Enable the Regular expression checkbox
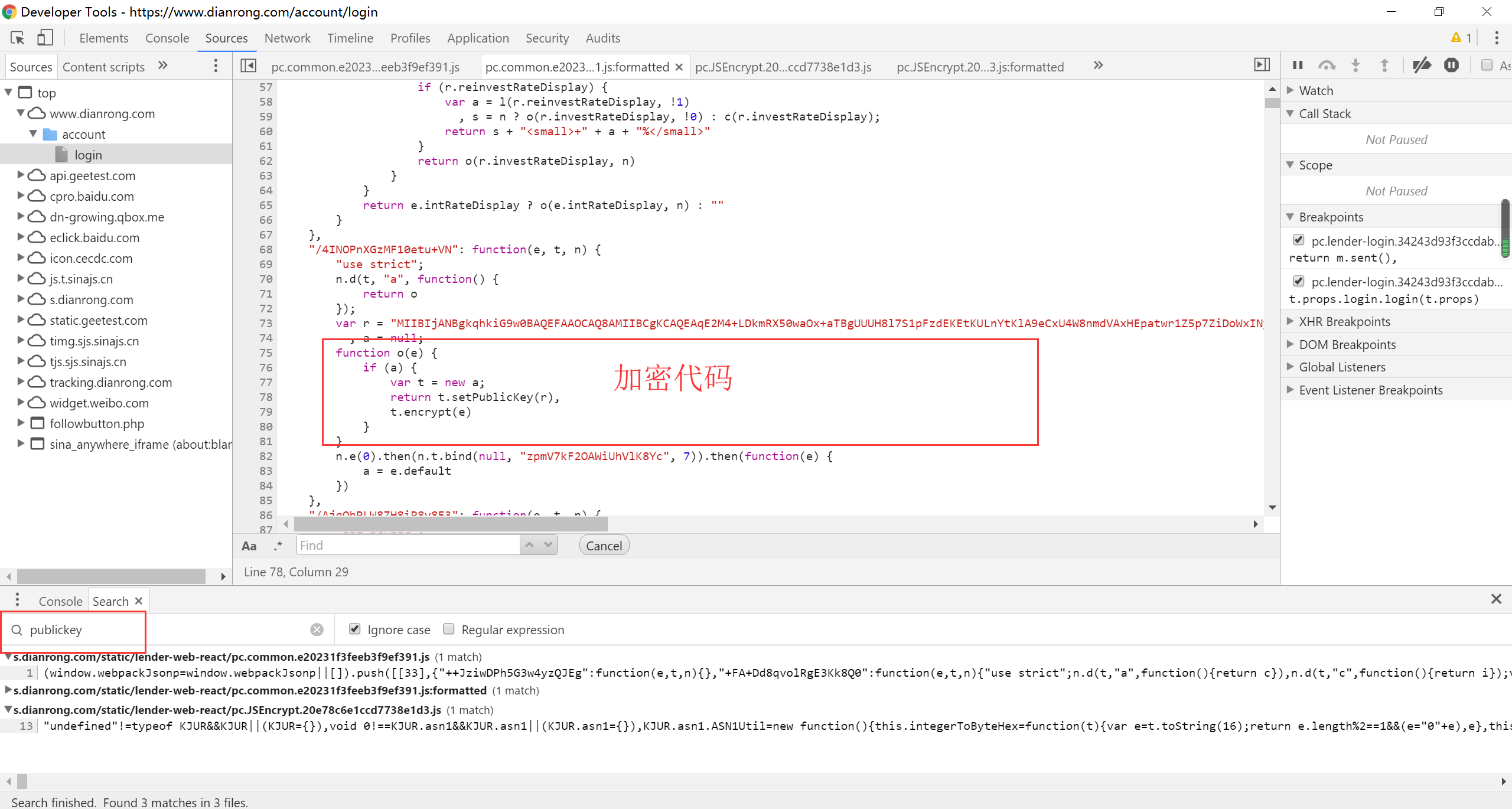 click(x=449, y=629)
